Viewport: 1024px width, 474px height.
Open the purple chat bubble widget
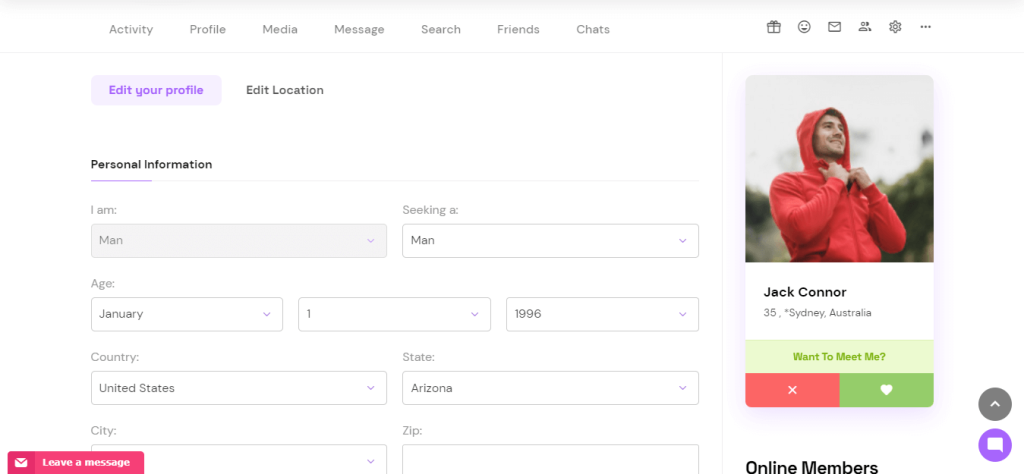(995, 445)
